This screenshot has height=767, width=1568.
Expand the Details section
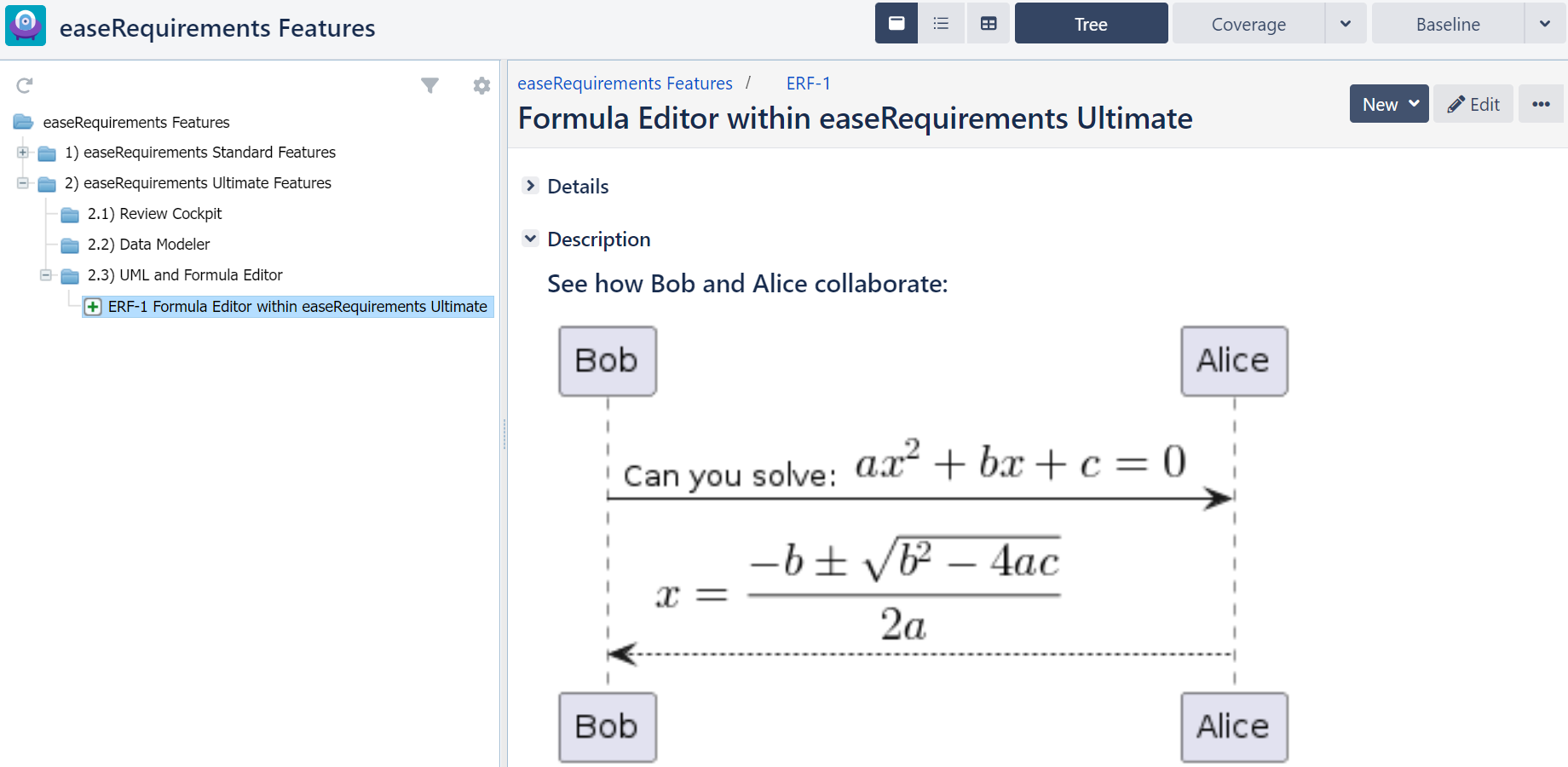pos(530,186)
